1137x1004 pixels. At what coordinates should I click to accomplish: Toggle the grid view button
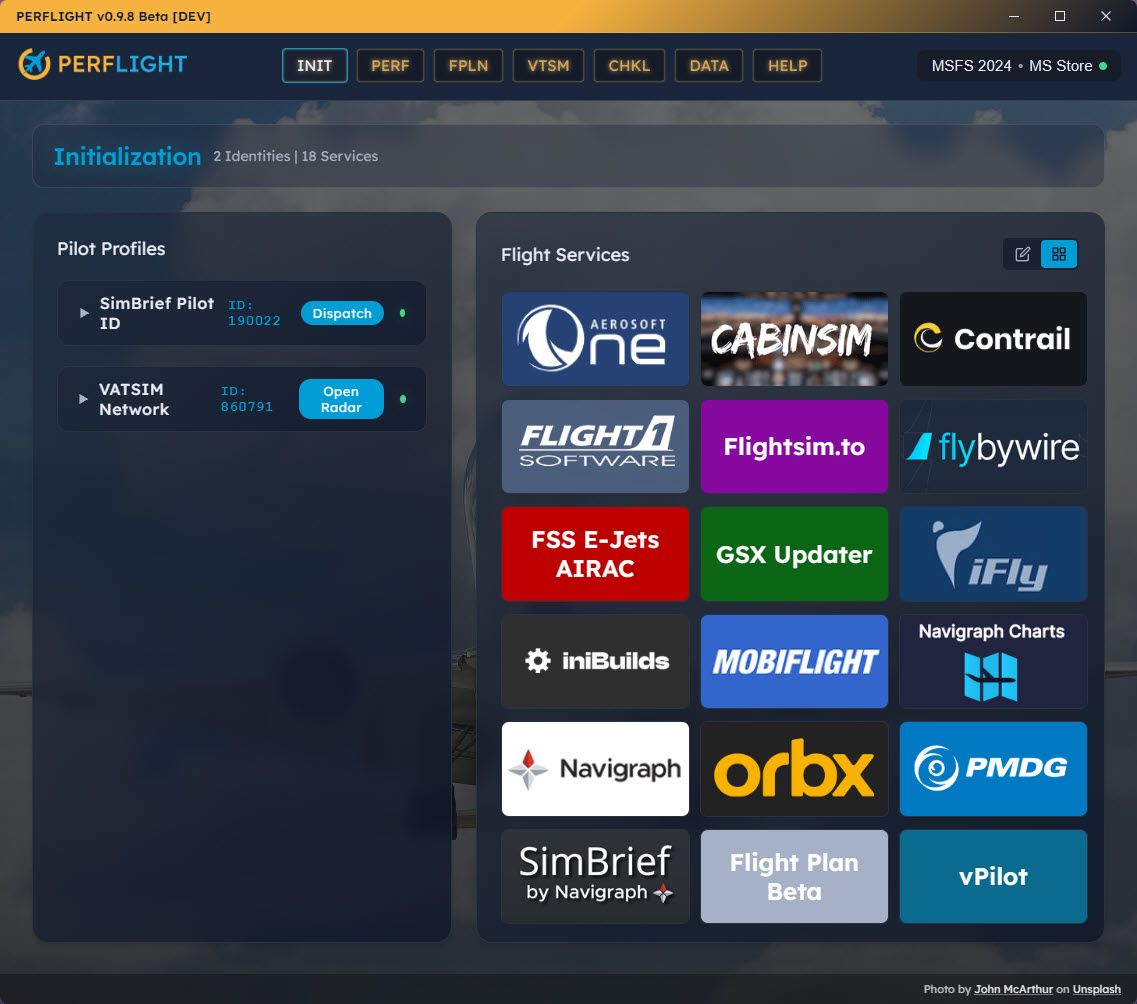1059,254
